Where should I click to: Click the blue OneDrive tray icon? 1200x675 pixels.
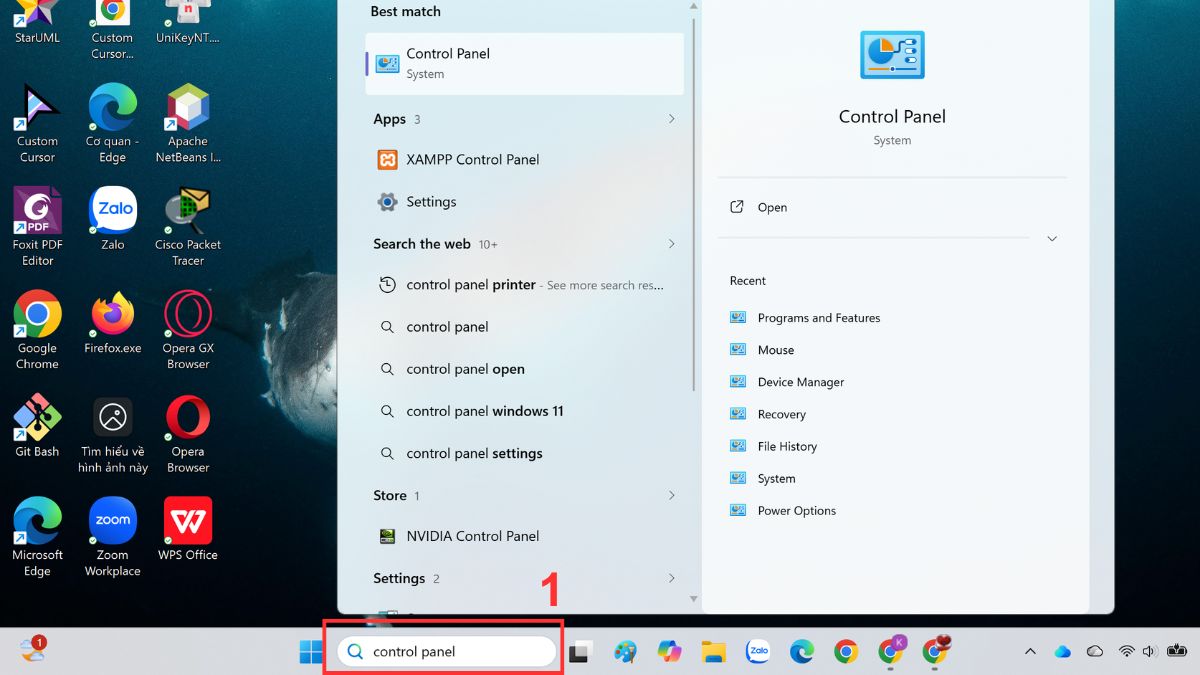[1062, 651]
